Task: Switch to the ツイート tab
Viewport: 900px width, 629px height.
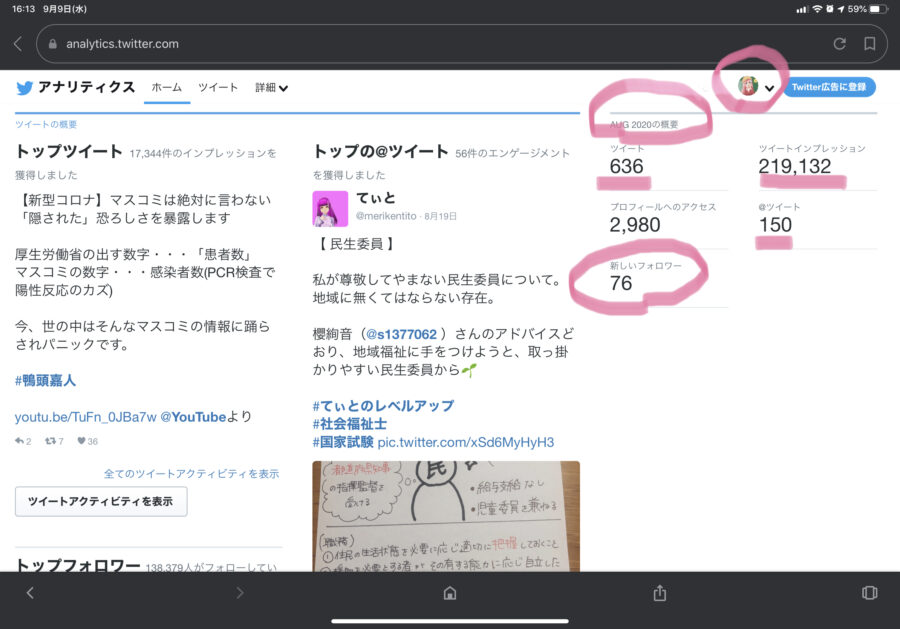Action: point(218,88)
